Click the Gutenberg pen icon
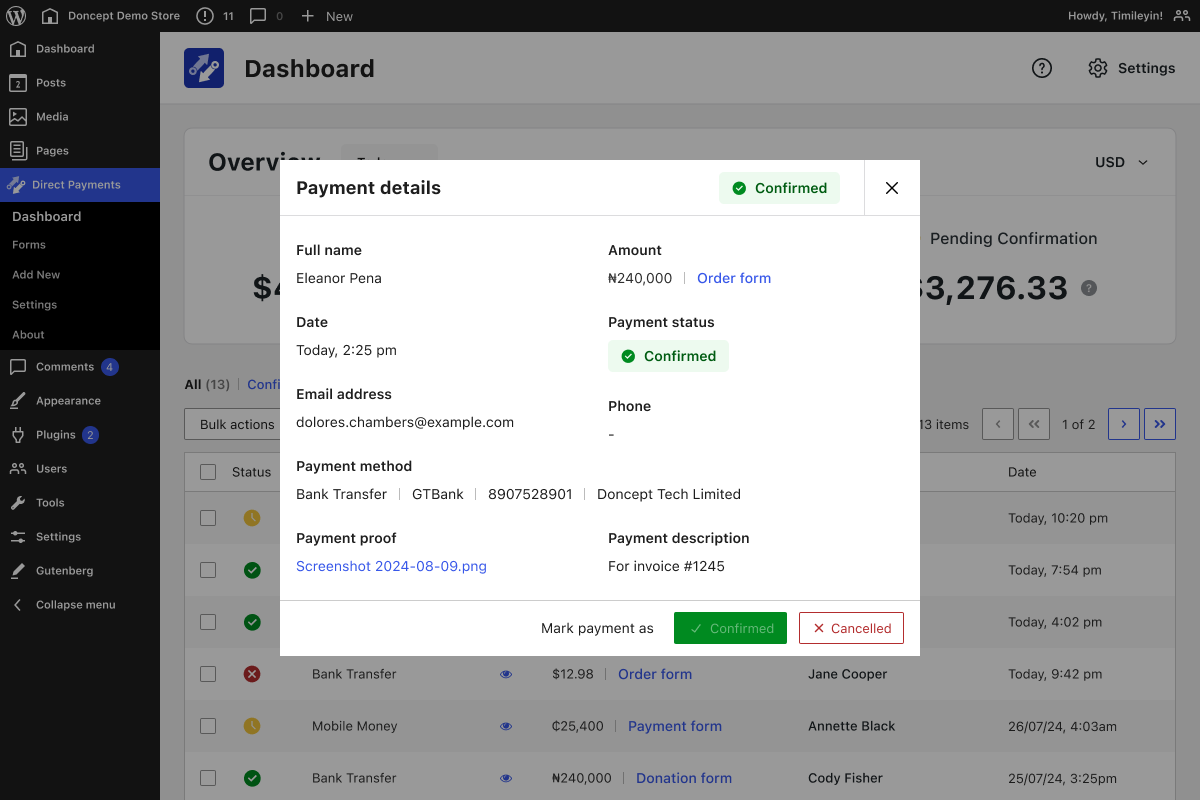This screenshot has width=1200, height=800. 18,571
